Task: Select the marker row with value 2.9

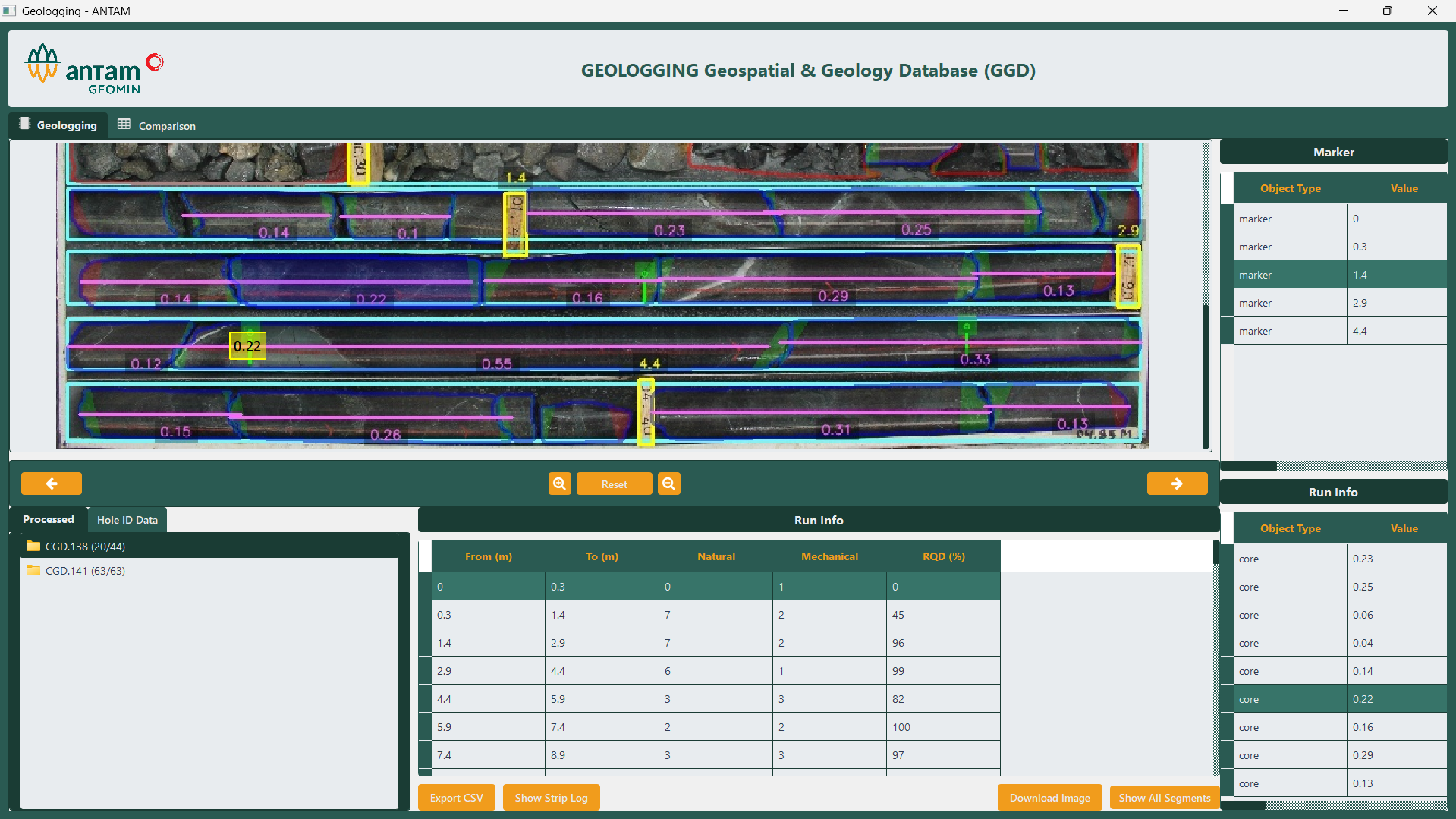Action: pos(1339,303)
